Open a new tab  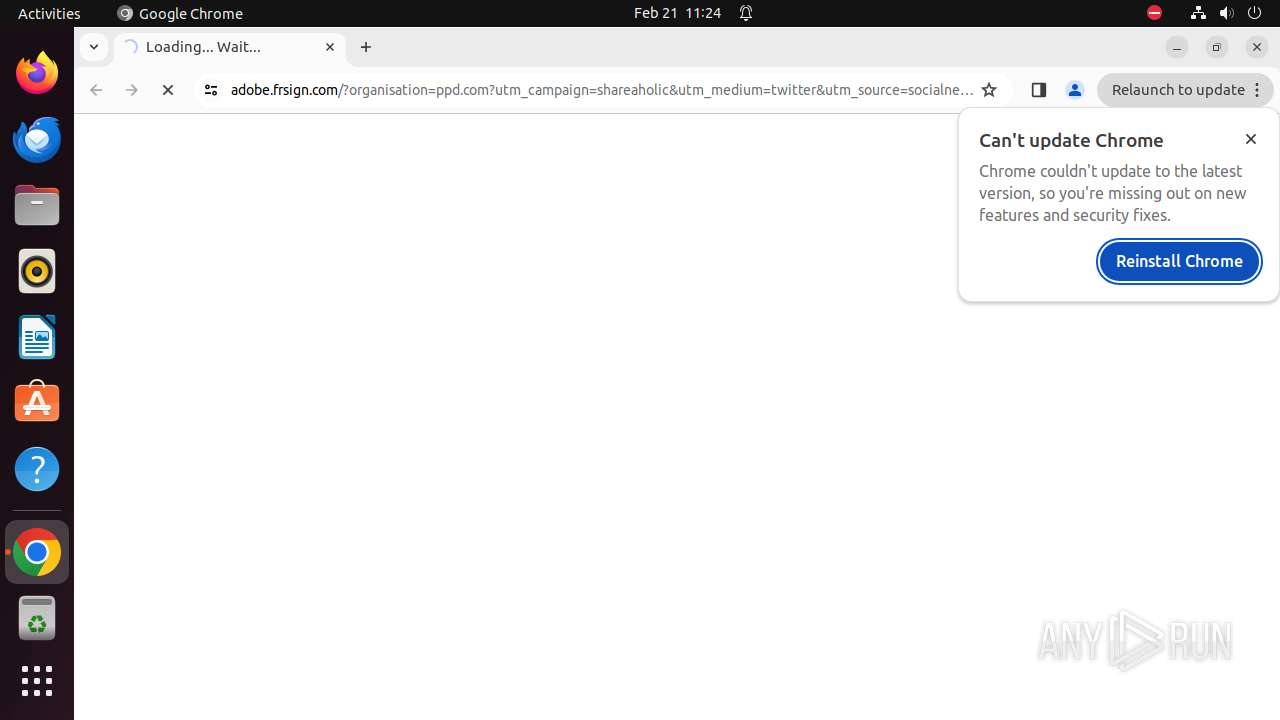366,47
